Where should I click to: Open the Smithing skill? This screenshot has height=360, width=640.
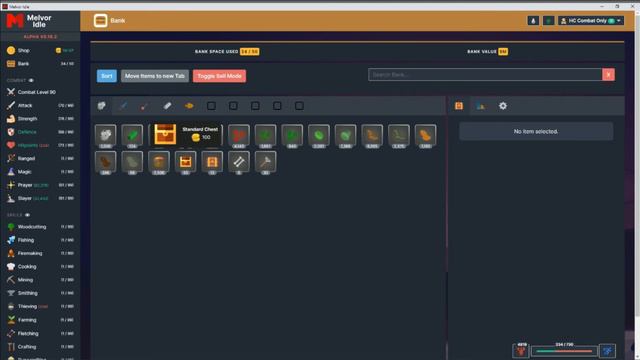(x=40, y=293)
